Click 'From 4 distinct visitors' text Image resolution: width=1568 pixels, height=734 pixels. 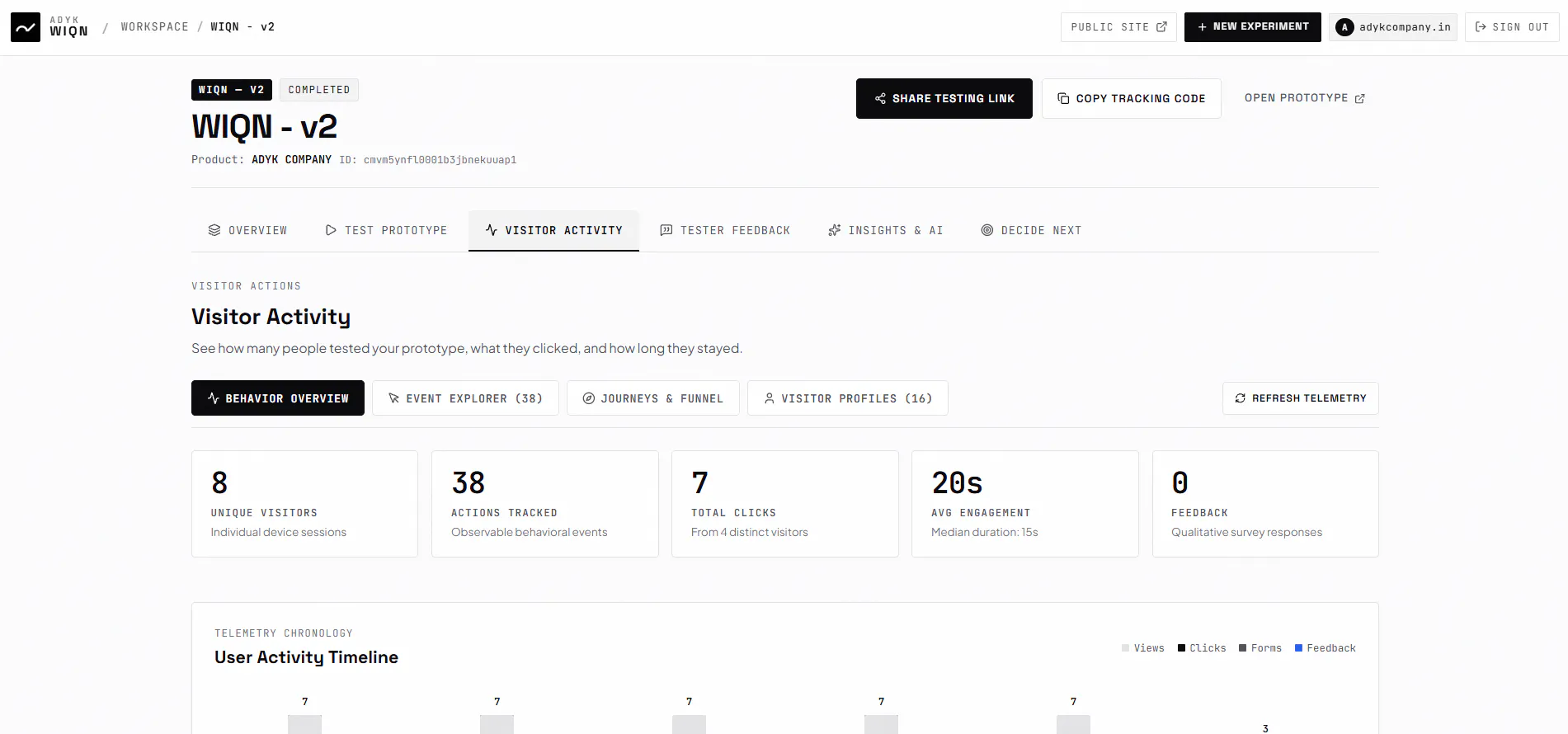pyautogui.click(x=750, y=533)
